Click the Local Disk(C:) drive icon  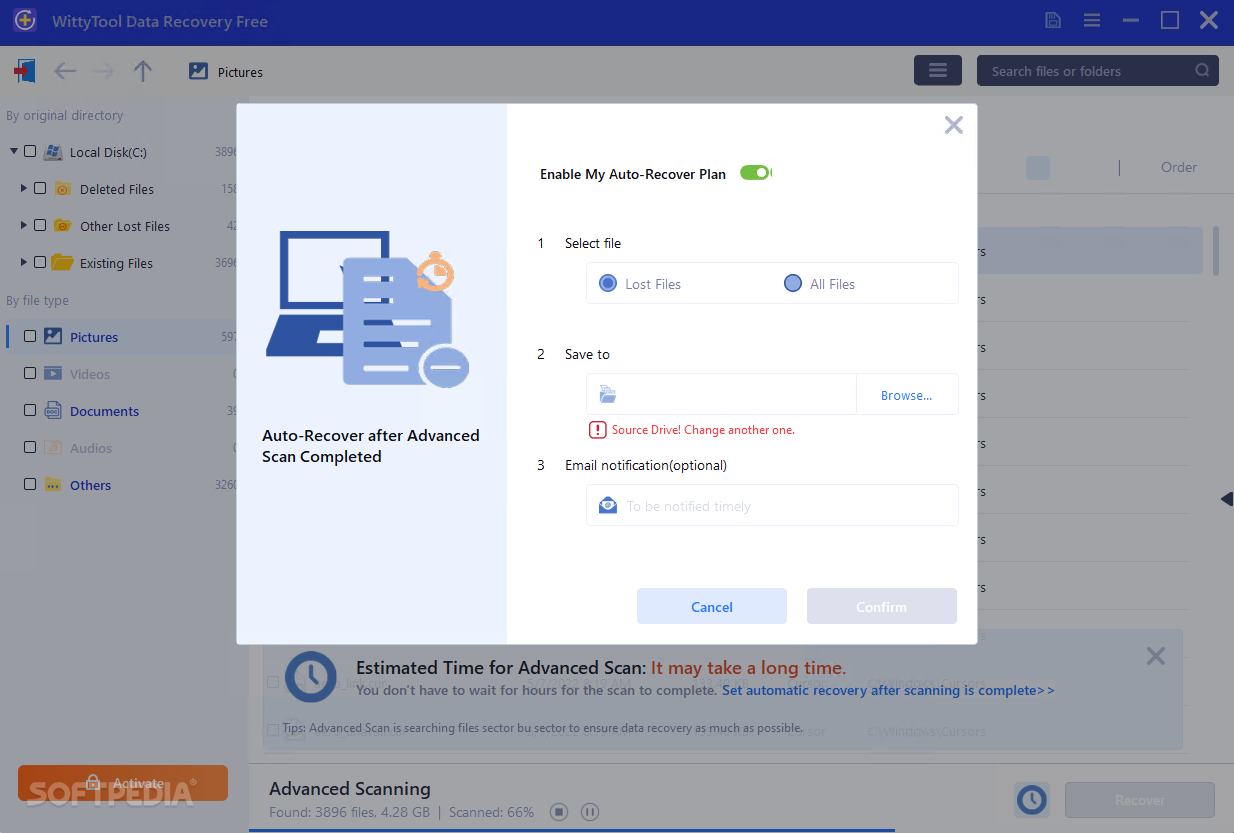pos(53,152)
